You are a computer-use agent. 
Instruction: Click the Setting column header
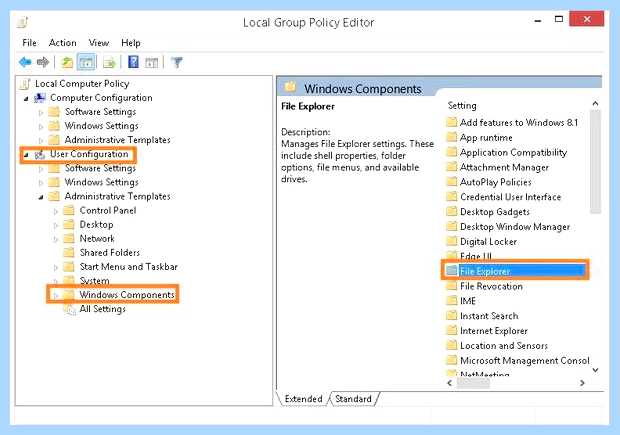point(462,106)
